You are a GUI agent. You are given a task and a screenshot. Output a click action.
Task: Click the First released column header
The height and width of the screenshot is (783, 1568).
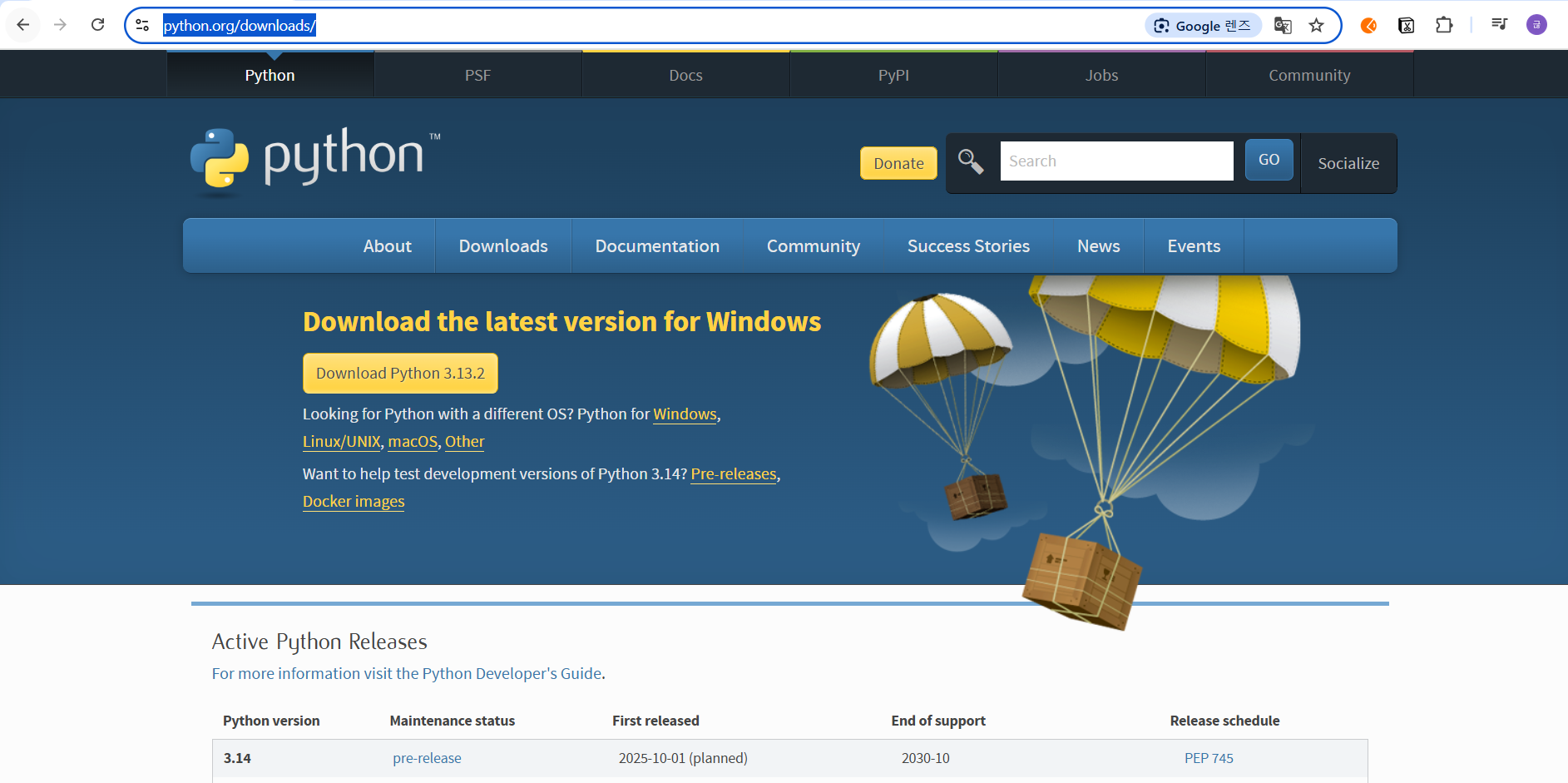pos(655,721)
